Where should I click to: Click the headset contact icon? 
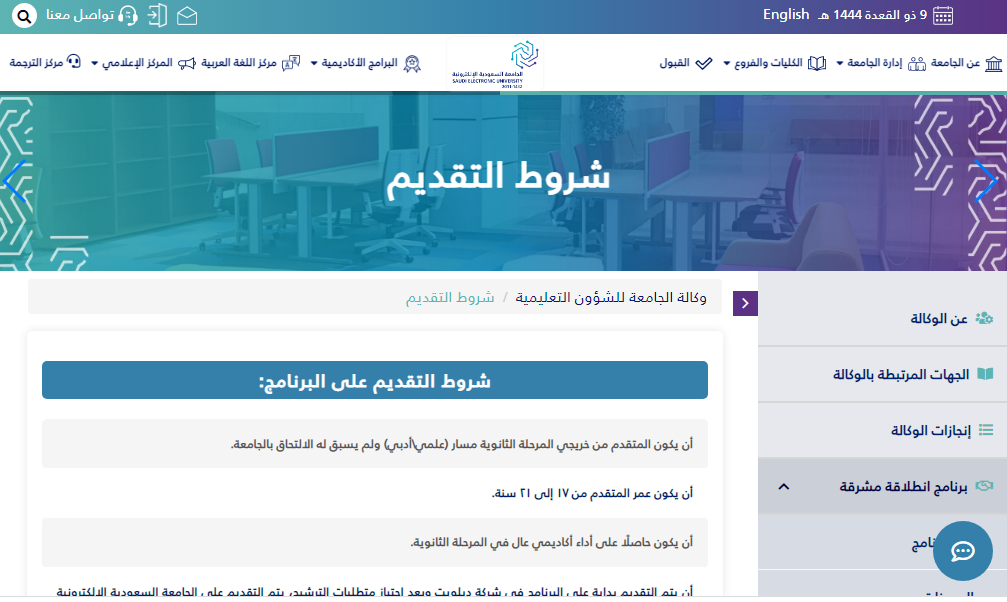point(128,15)
